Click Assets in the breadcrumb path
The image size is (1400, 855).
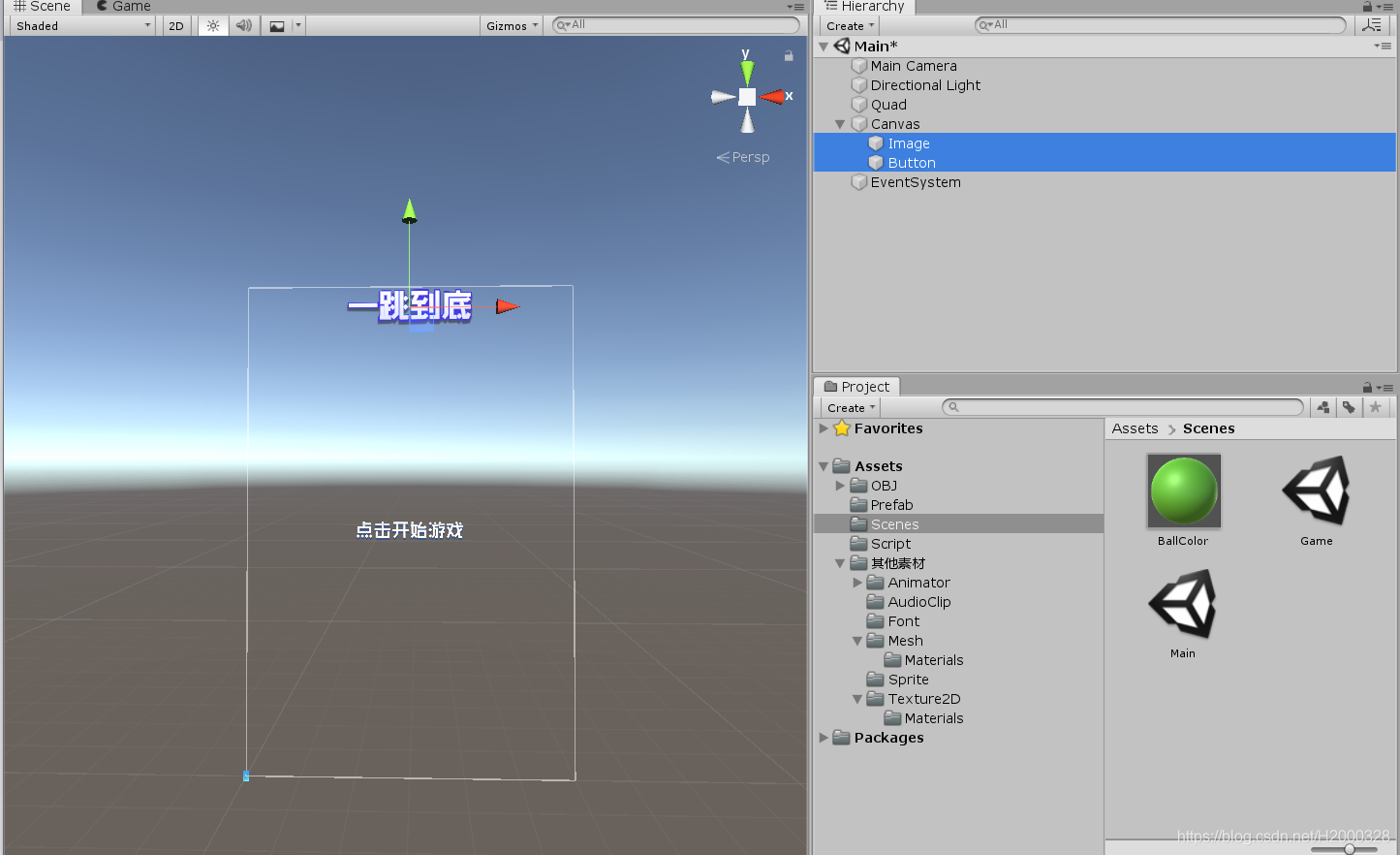1135,428
